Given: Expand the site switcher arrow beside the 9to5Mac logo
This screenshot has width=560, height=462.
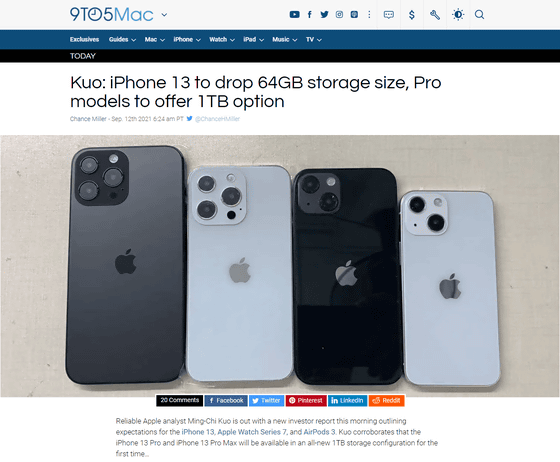Looking at the screenshot, I should pos(164,15).
